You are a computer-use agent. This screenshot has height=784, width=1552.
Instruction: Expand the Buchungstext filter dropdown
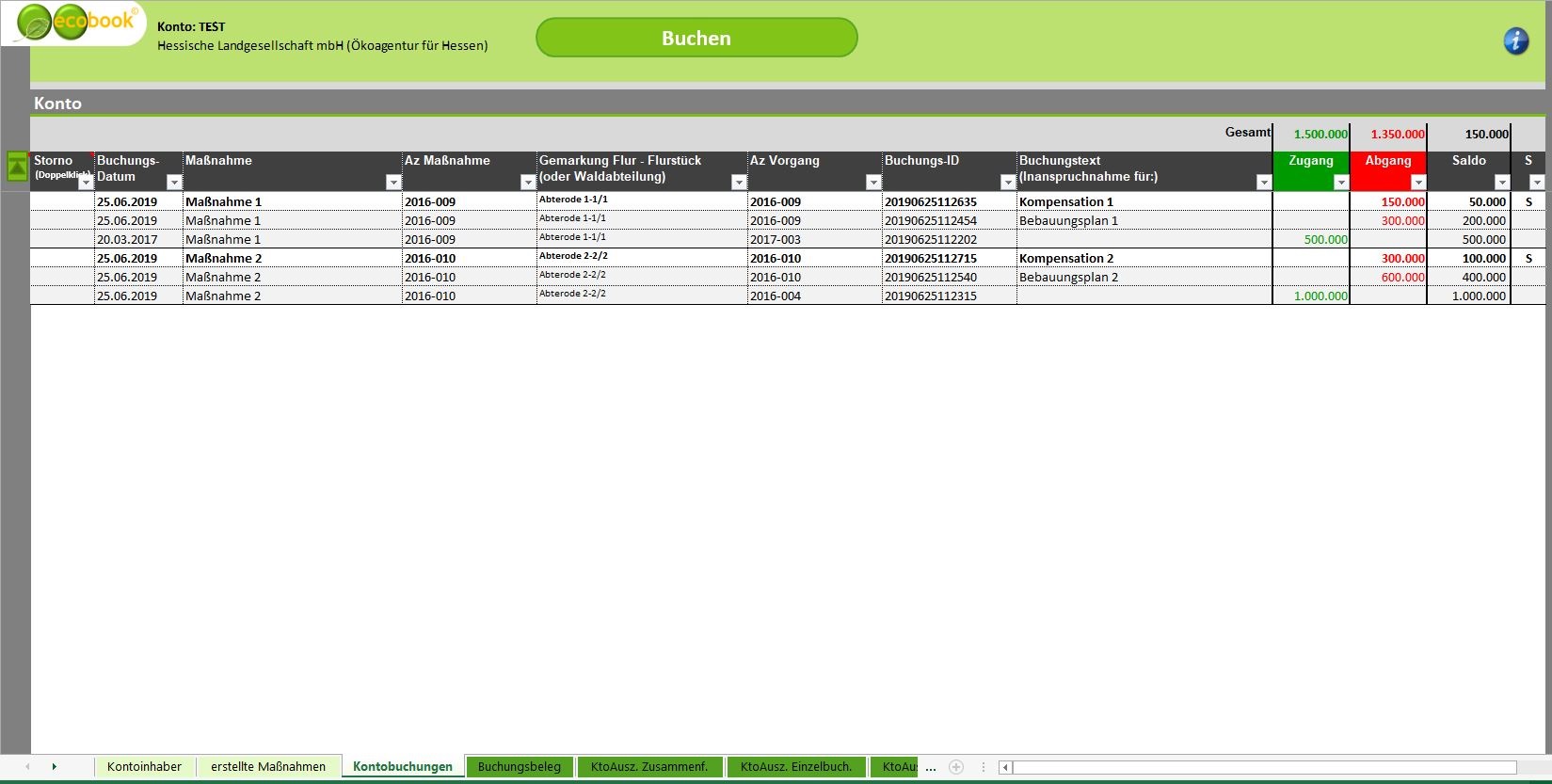click(x=1263, y=183)
